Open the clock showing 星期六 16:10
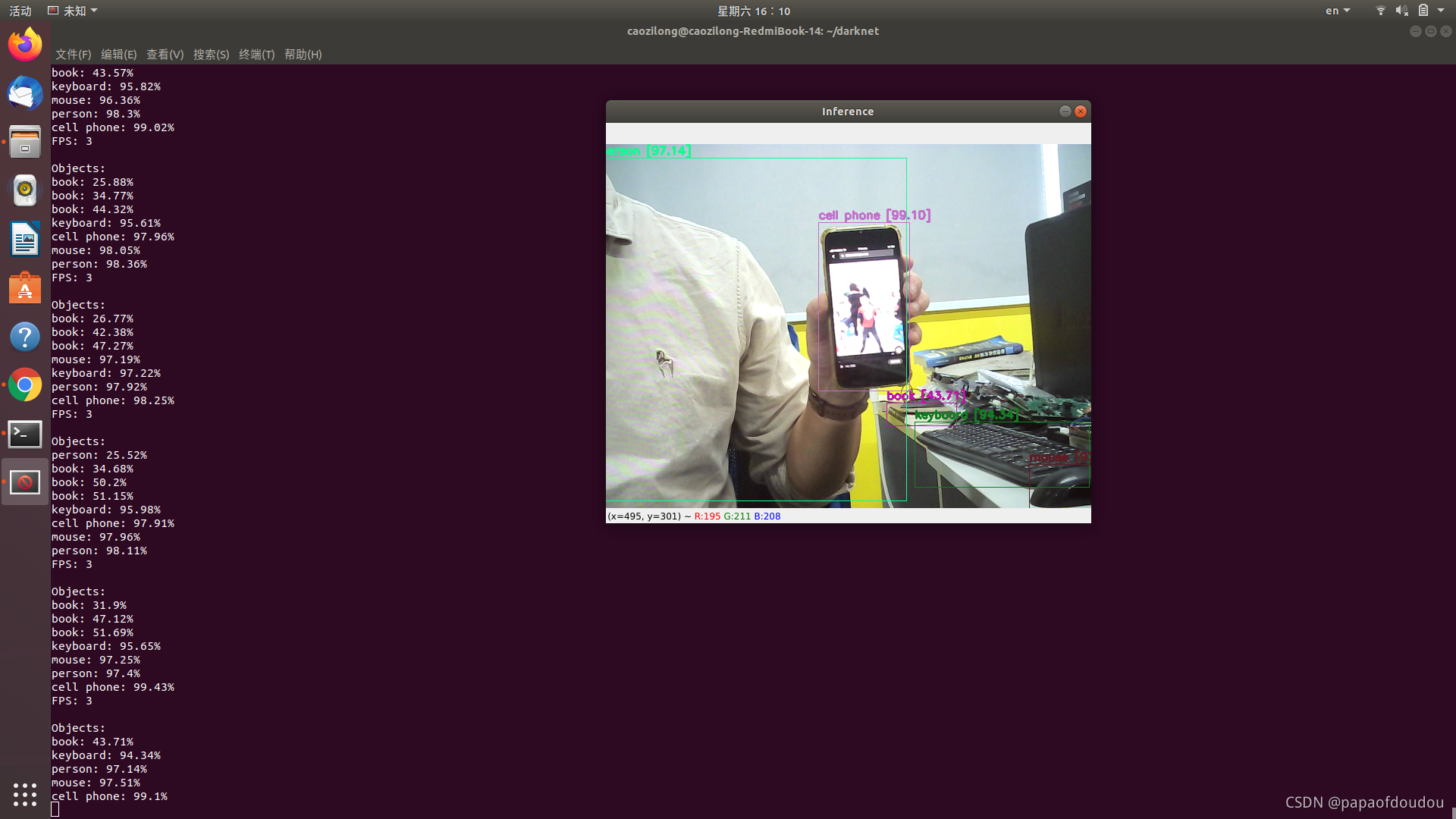The width and height of the screenshot is (1456, 819). 754,11
